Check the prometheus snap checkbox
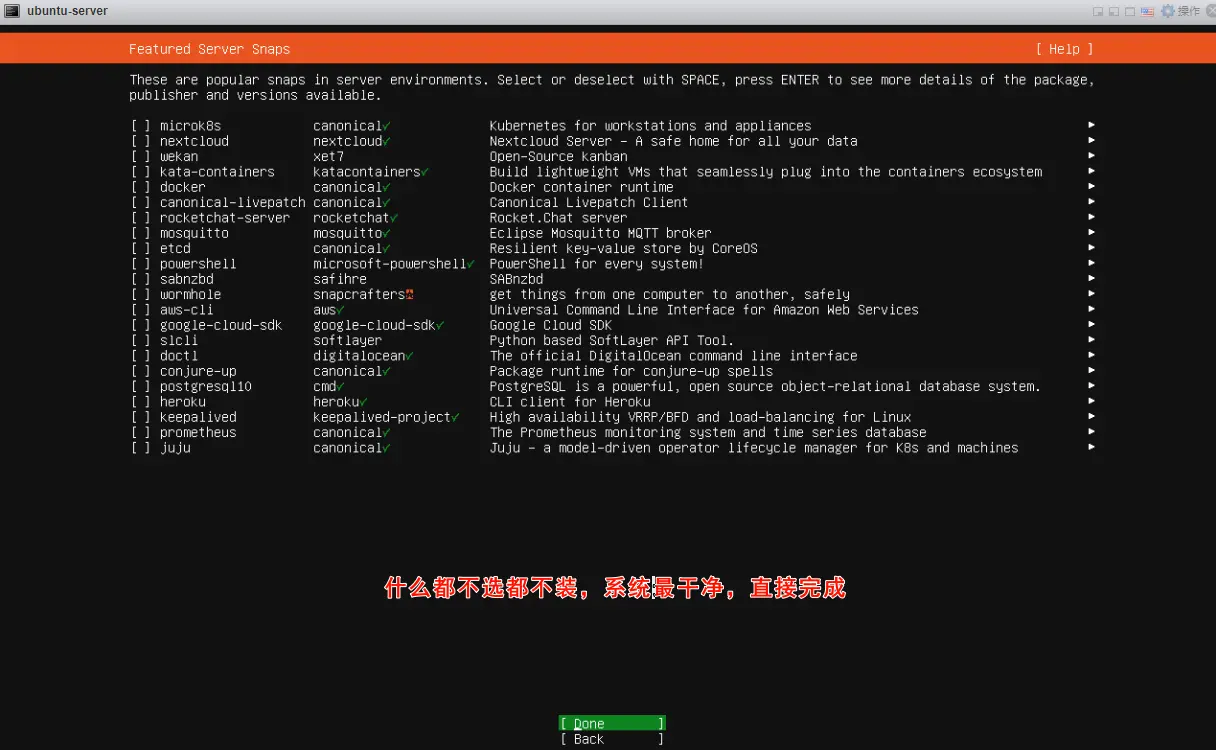Screen dimensions: 1216x750 [x=141, y=433]
